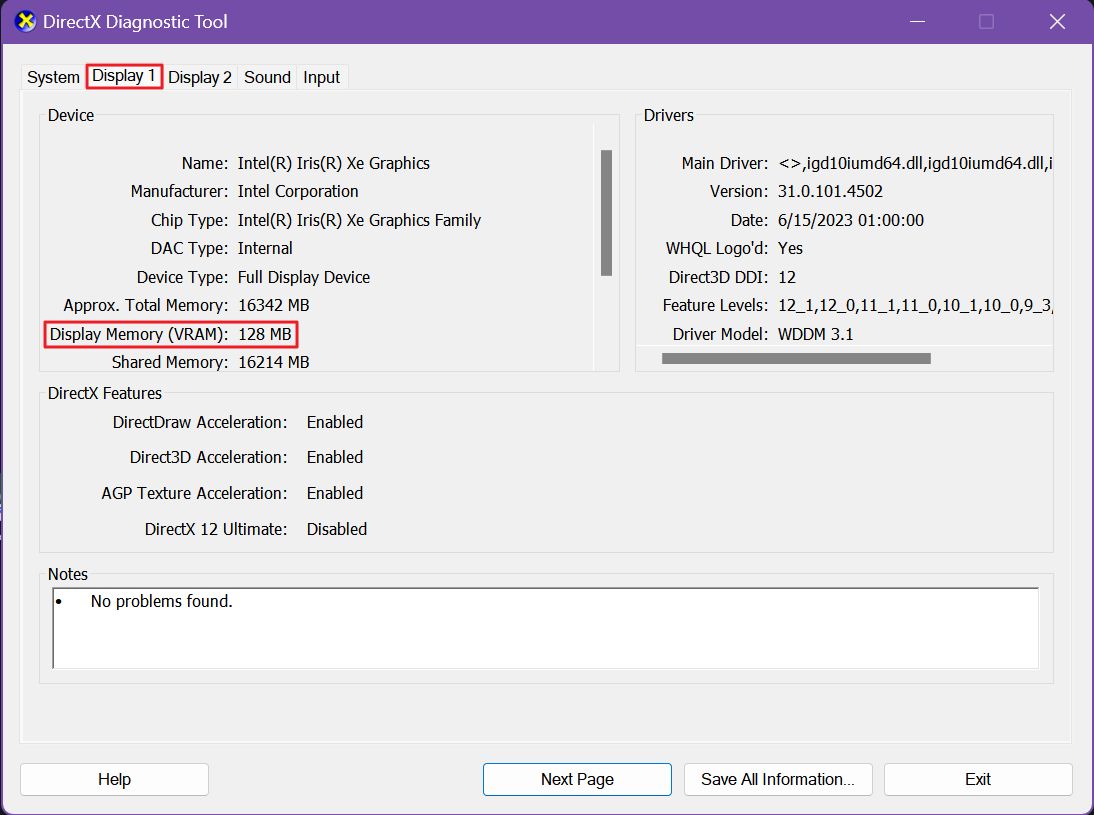Click the 'No problems found.' note
The width and height of the screenshot is (1094, 815).
point(161,601)
